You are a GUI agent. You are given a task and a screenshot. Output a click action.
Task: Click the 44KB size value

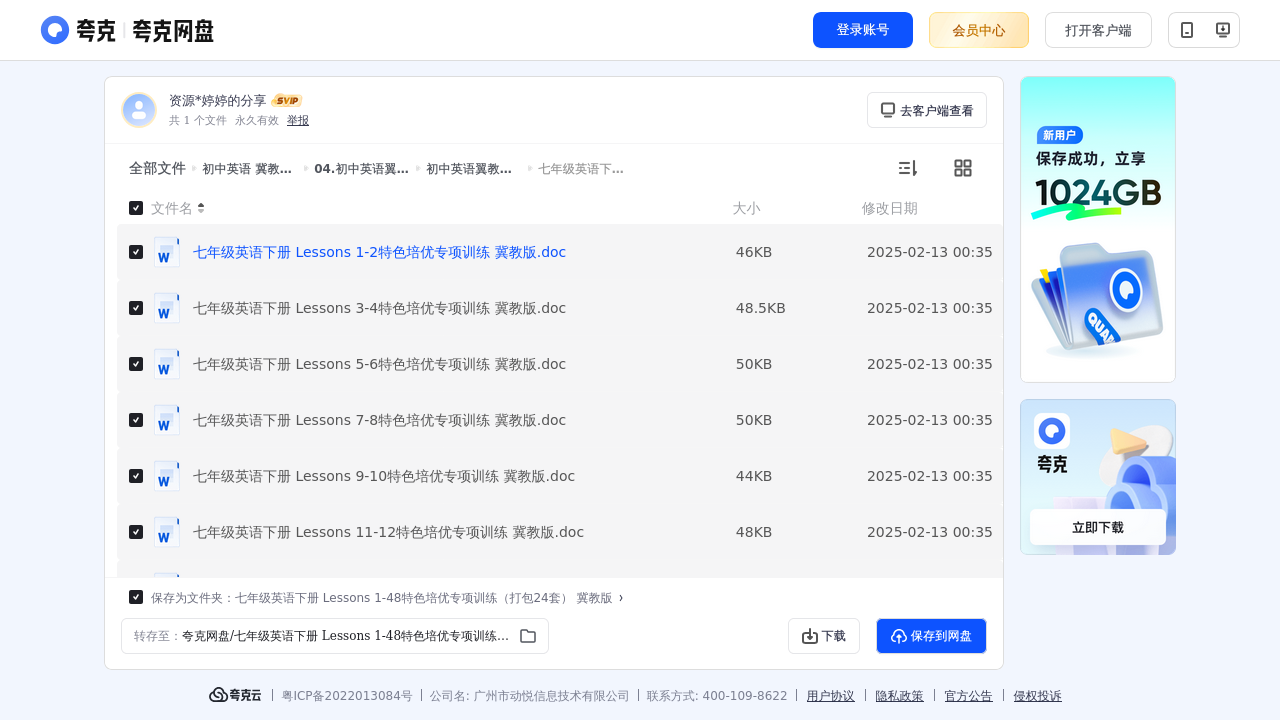click(754, 476)
